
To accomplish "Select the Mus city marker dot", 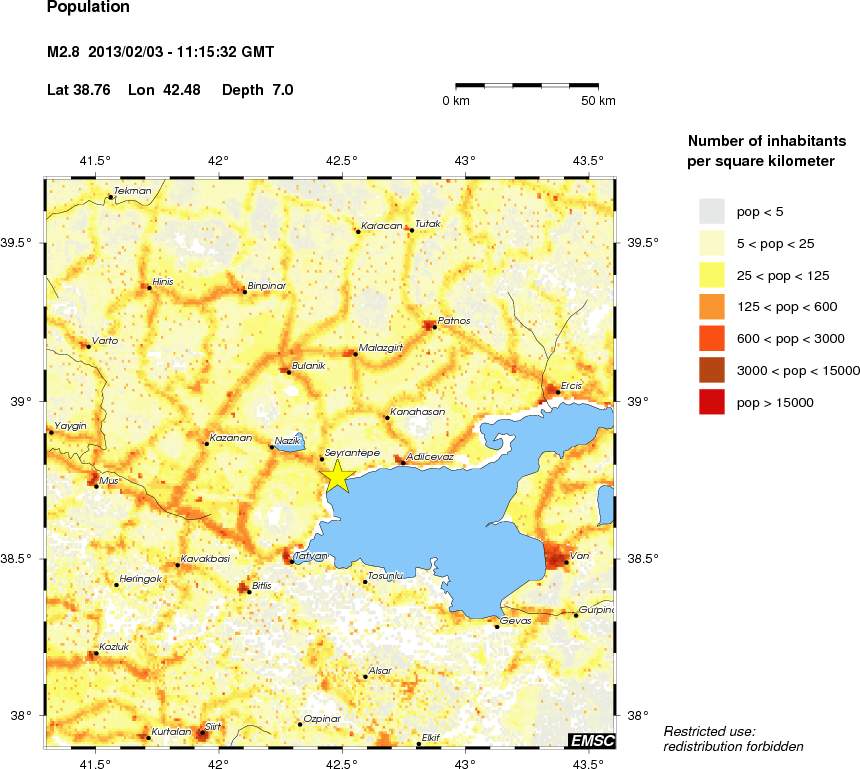I will tap(96, 486).
